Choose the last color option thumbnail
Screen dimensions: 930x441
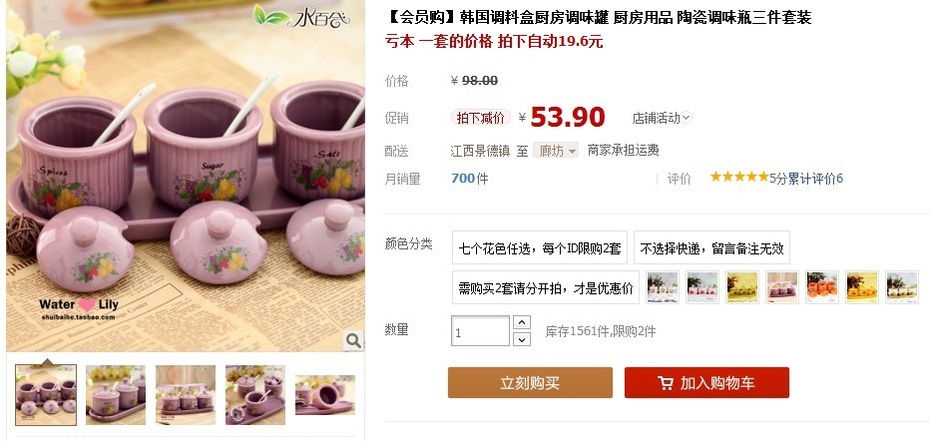pyautogui.click(x=902, y=287)
